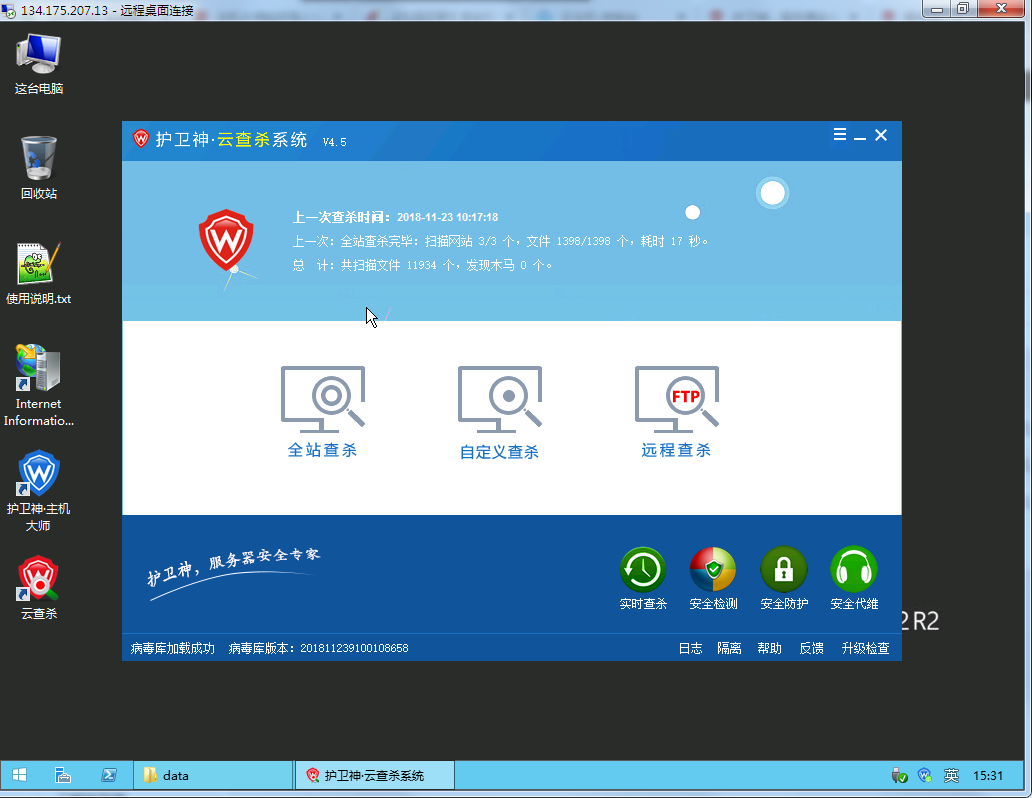This screenshot has width=1032, height=798.
Task: Click the 病毒库加载成功 status text
Action: 172,648
